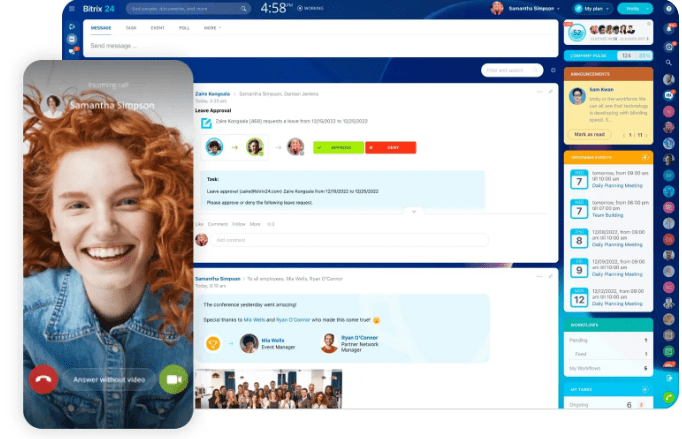Open the event dated 8 Daily Planning Meeting

tap(617, 245)
